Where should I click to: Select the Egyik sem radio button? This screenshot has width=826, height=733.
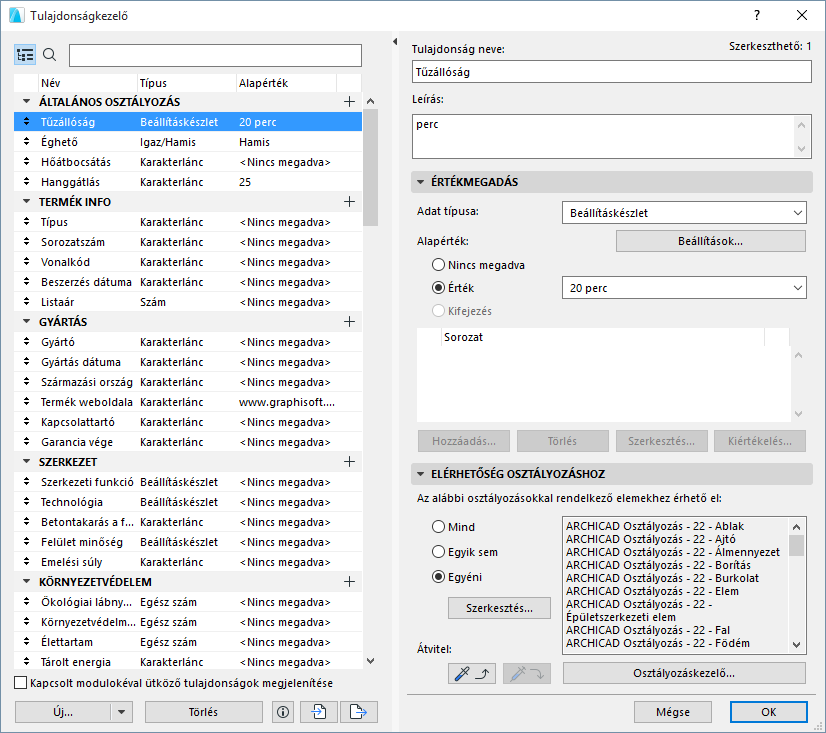[x=438, y=552]
